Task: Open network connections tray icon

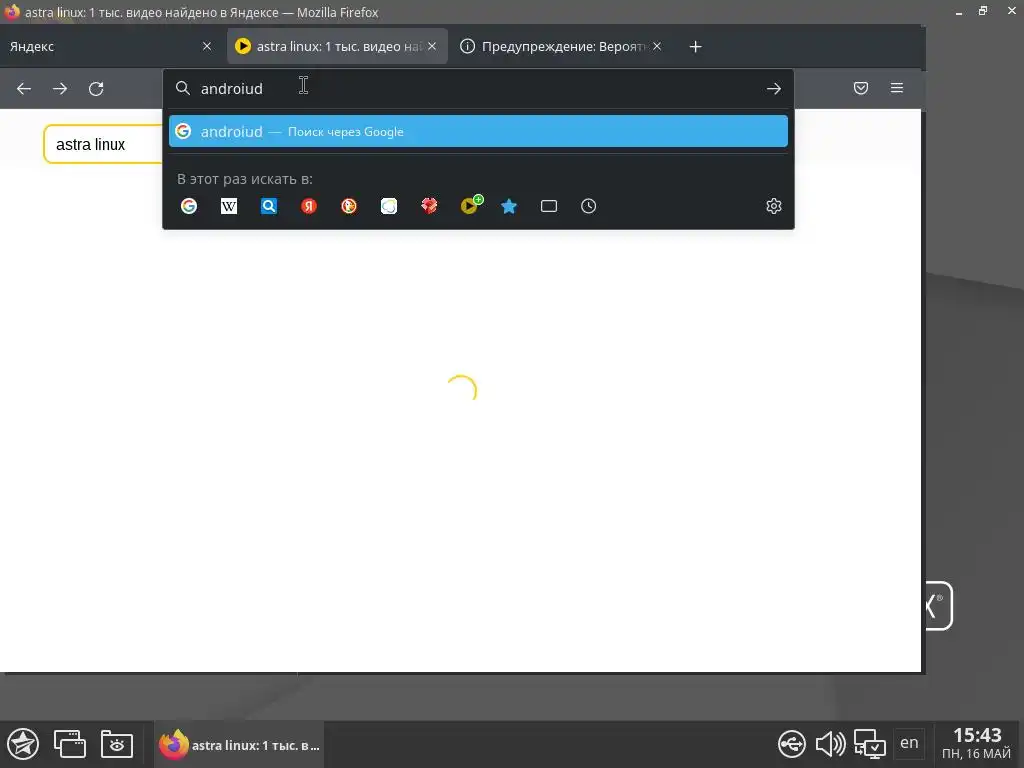Action: (x=870, y=744)
